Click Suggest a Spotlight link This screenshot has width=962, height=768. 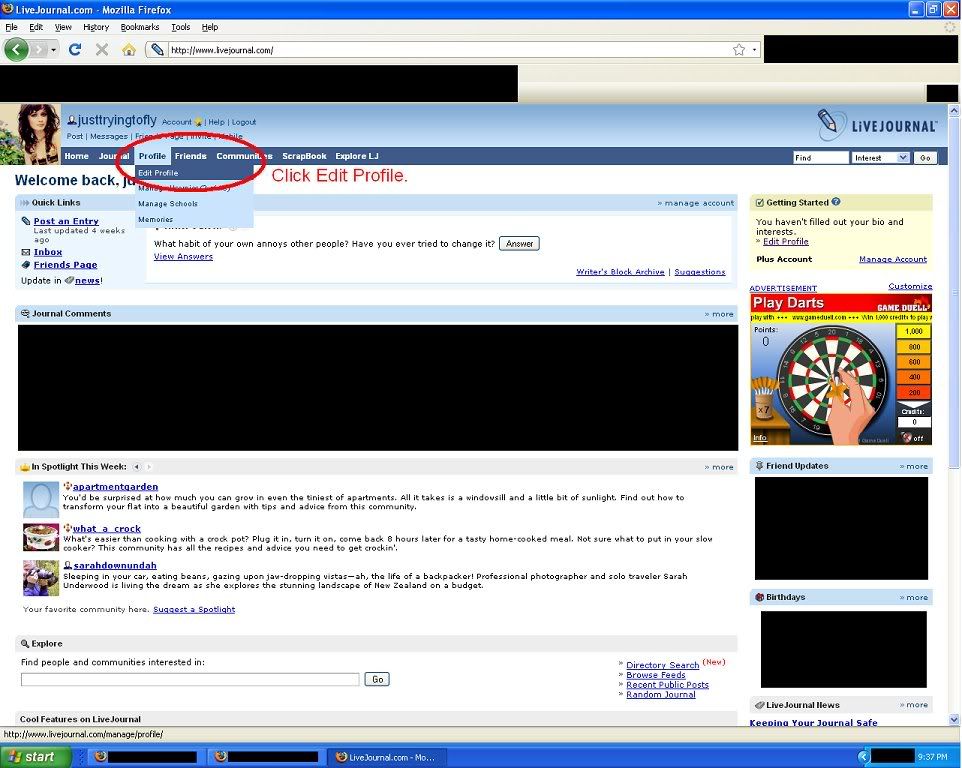(194, 609)
